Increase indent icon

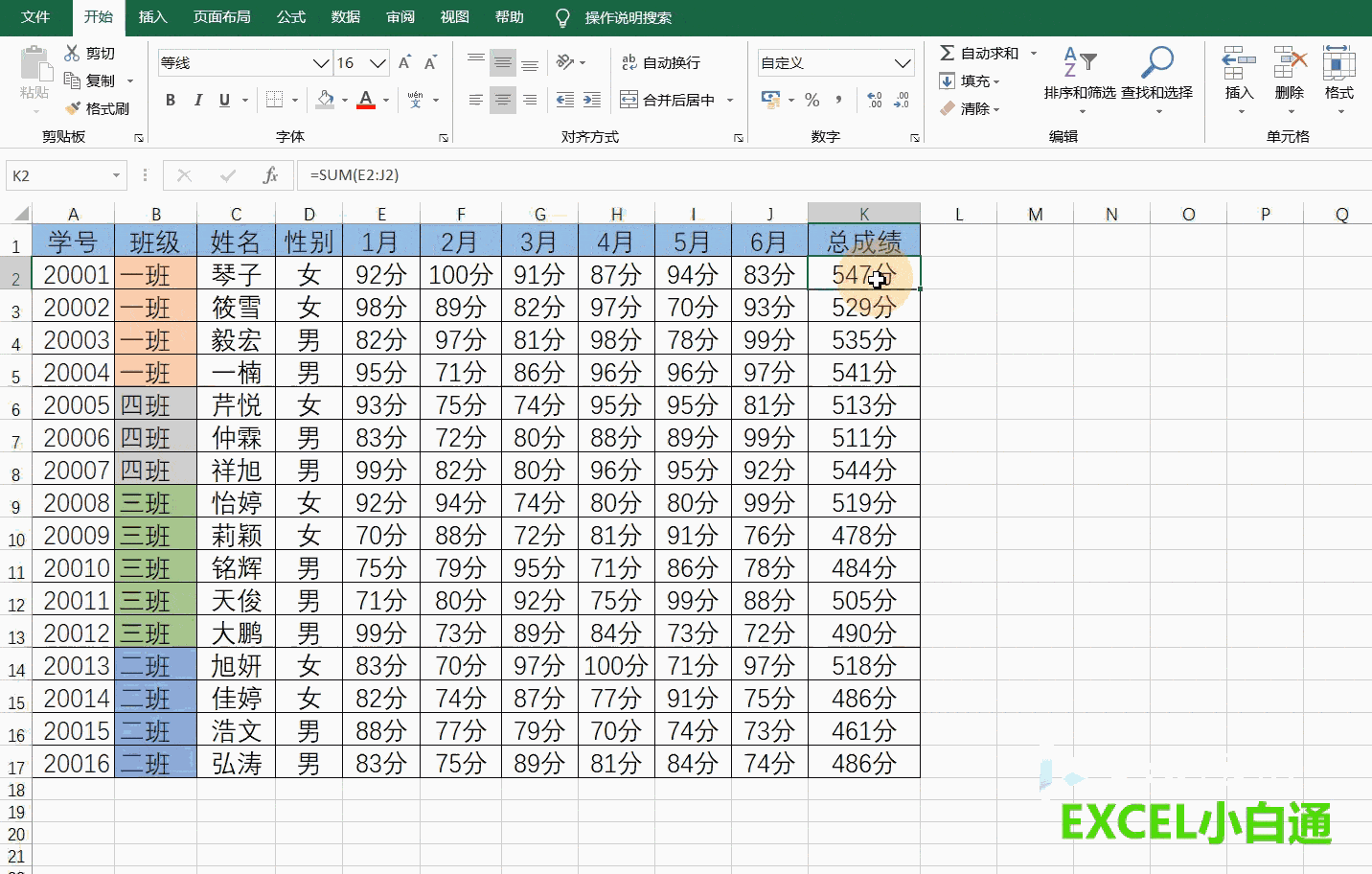[592, 100]
